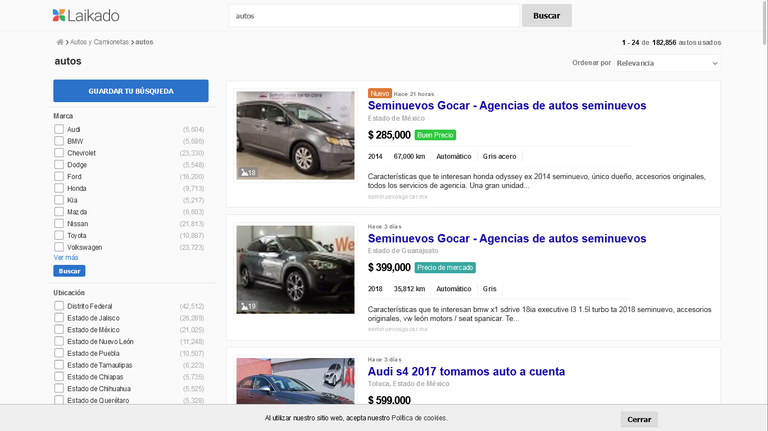Click the $ 399,000 price

(x=389, y=267)
